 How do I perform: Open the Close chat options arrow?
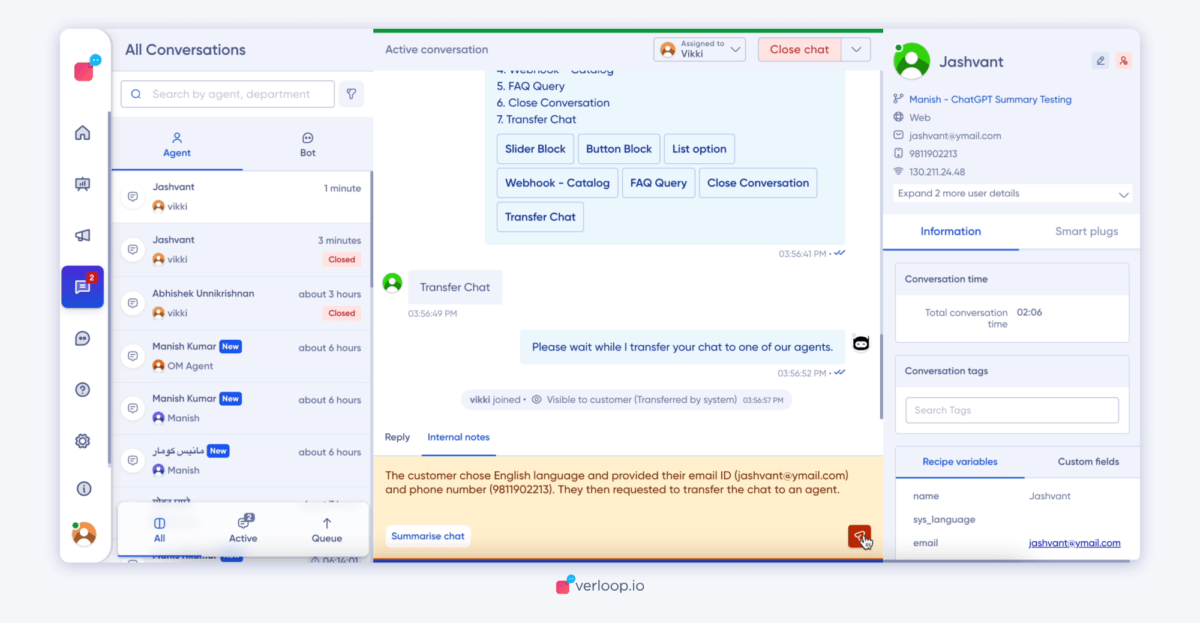856,49
